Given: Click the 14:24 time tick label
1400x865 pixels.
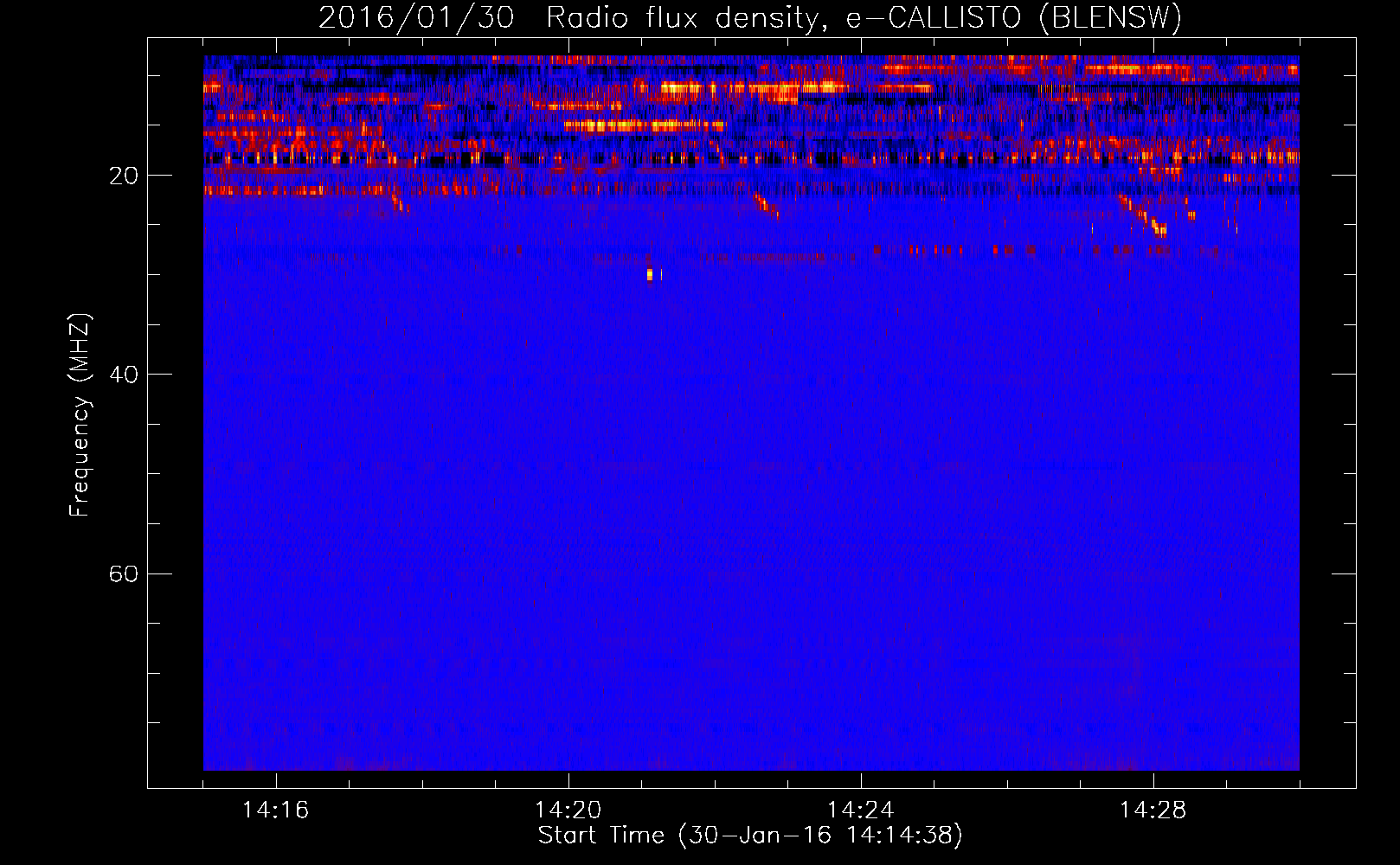Looking at the screenshot, I should tap(861, 811).
